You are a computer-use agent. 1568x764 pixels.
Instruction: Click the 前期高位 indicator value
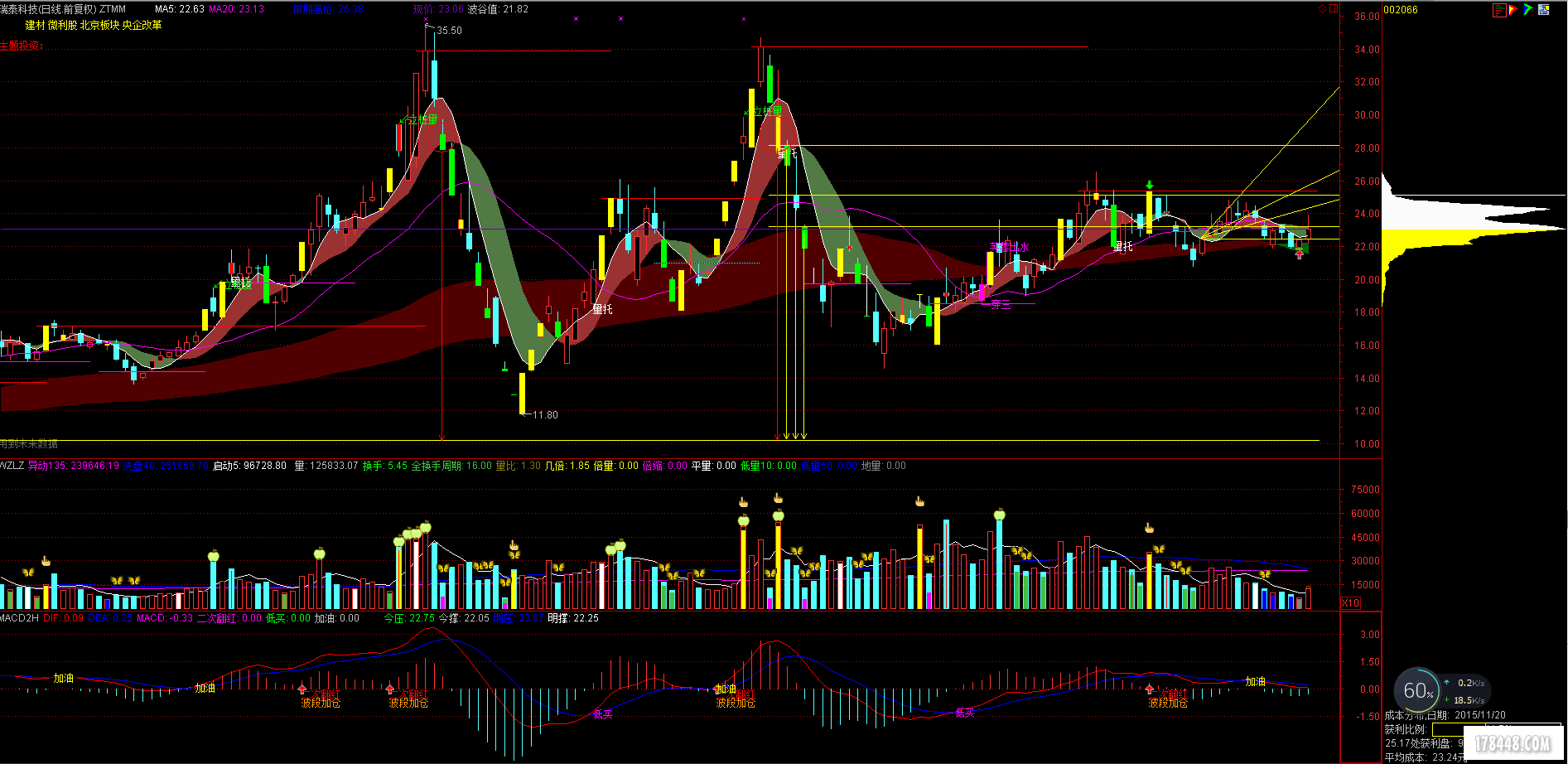(328, 9)
